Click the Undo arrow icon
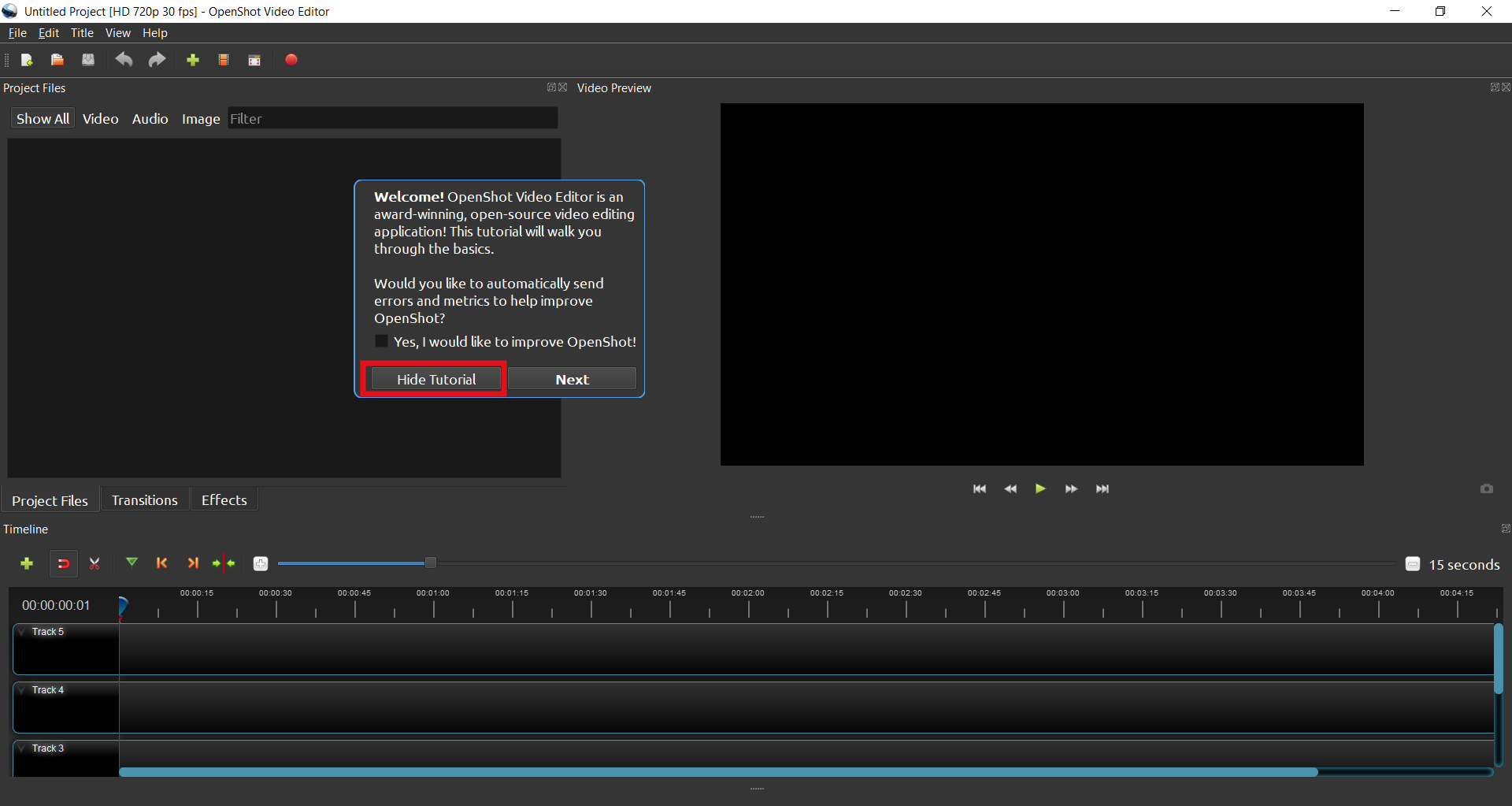Image resolution: width=1512 pixels, height=806 pixels. click(124, 60)
